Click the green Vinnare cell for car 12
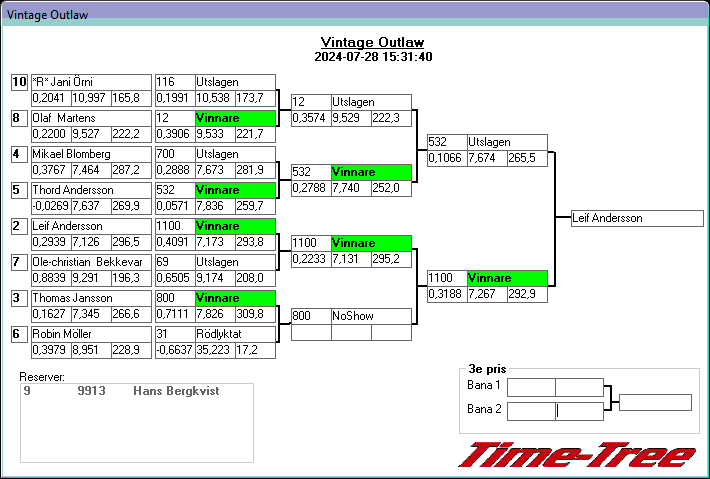This screenshot has width=710, height=479. 235,118
